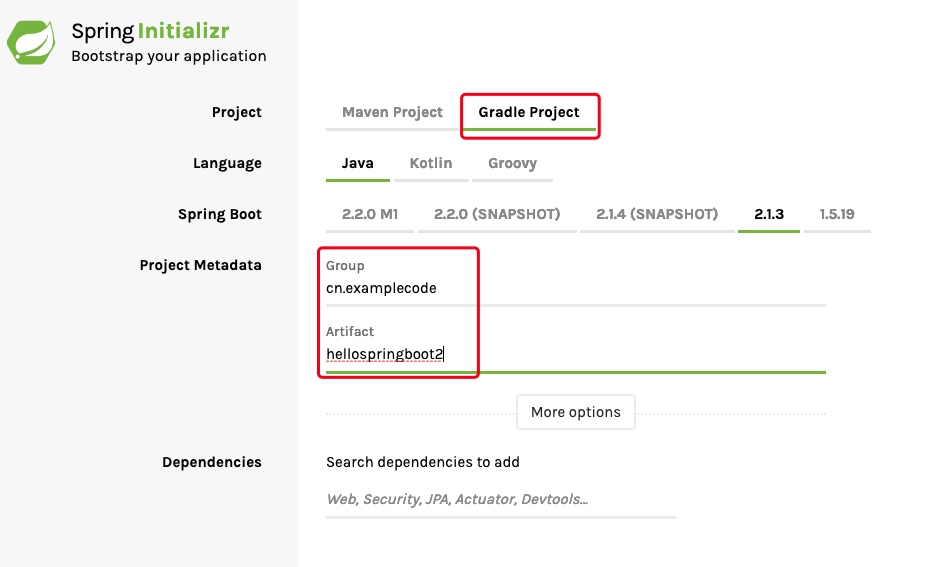Screen dimensions: 941x567
Task: Click the Dependencies section label
Action: (x=211, y=462)
